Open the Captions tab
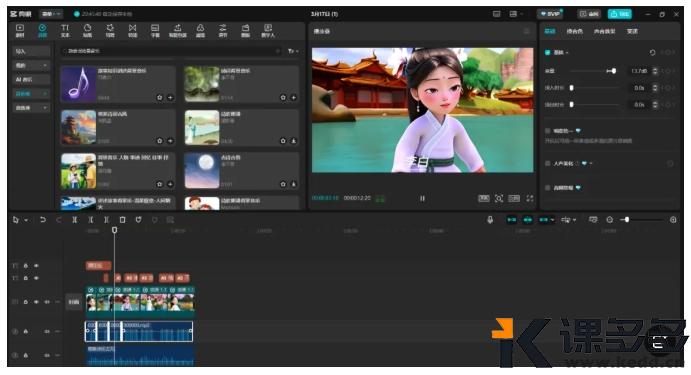Image resolution: width=691 pixels, height=375 pixels. [155, 30]
